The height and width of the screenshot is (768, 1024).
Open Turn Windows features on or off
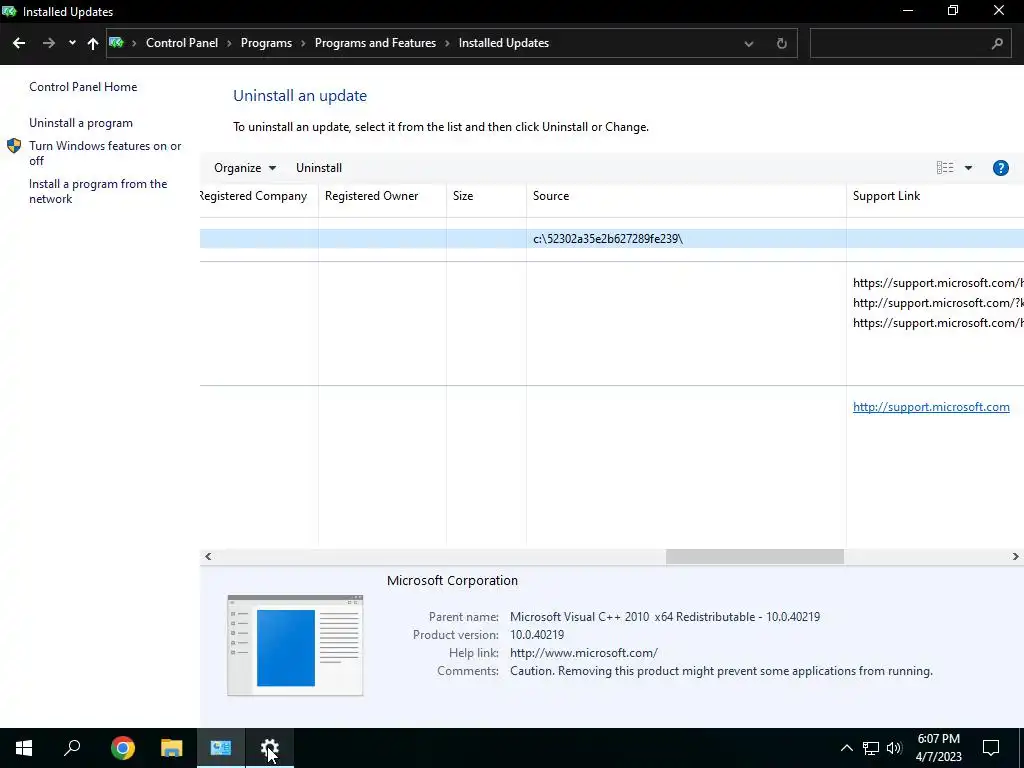(x=104, y=153)
